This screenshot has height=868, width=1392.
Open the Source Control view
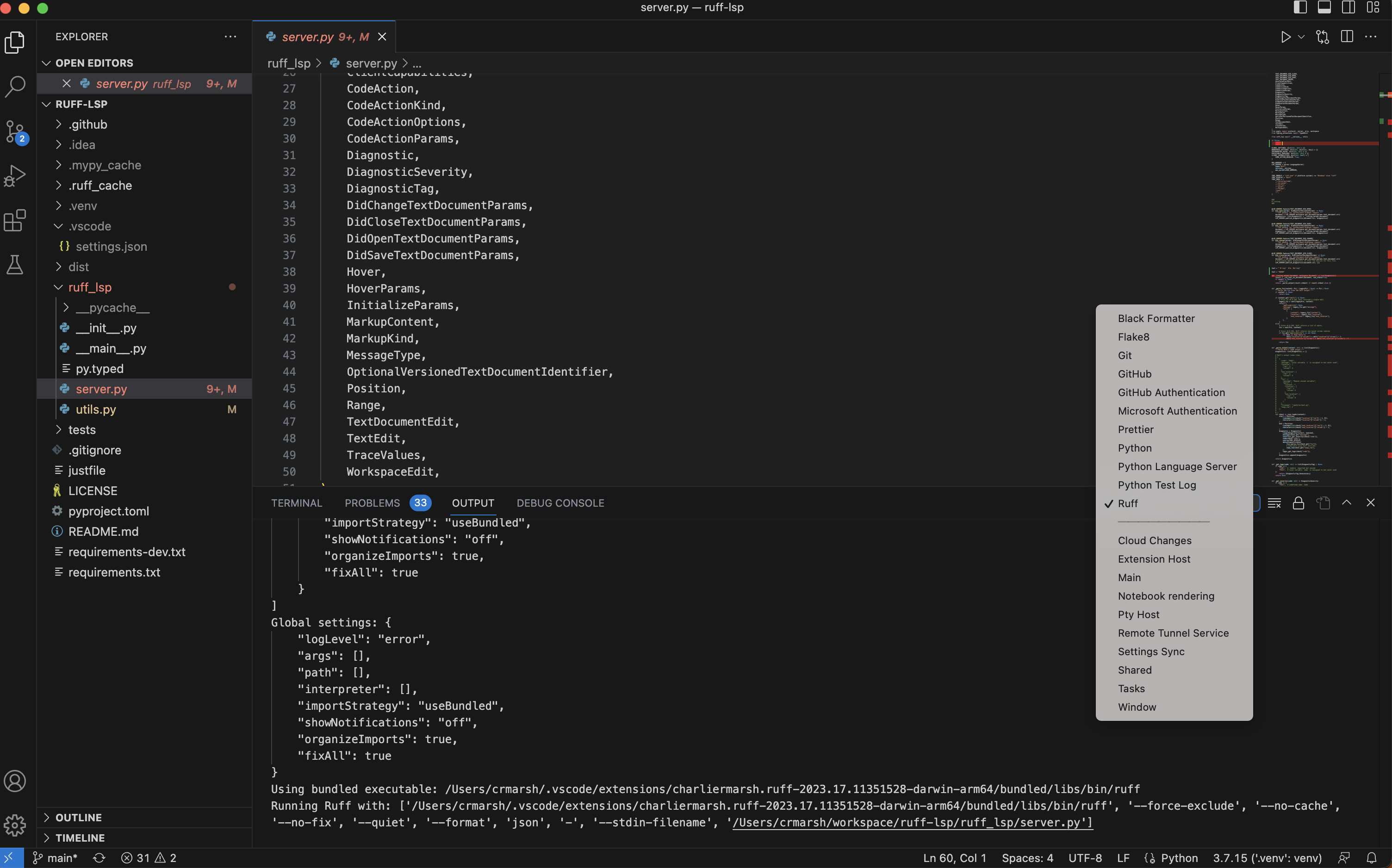point(15,131)
